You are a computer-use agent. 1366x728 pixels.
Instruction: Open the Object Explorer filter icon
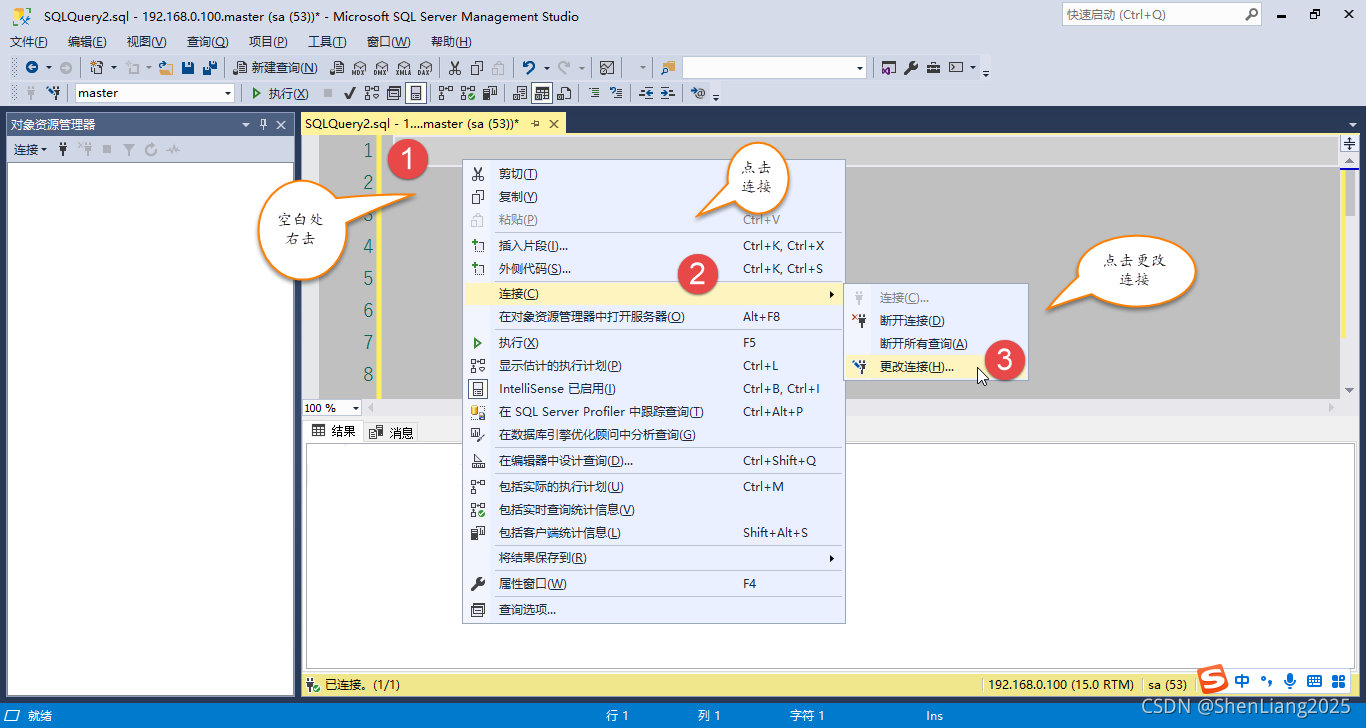(130, 149)
